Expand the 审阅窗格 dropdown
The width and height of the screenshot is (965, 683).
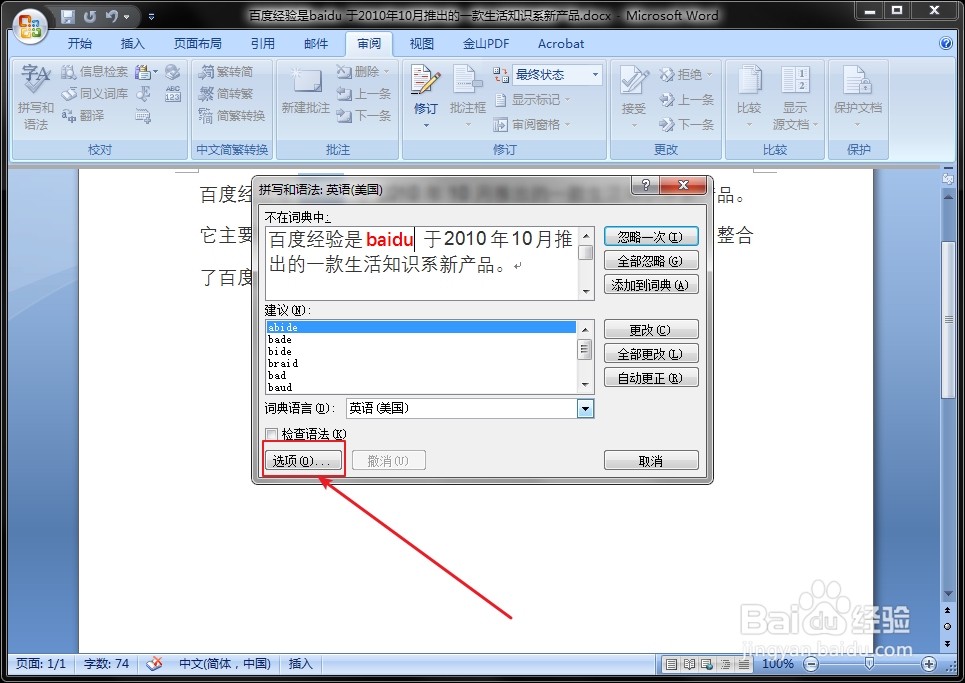point(567,125)
